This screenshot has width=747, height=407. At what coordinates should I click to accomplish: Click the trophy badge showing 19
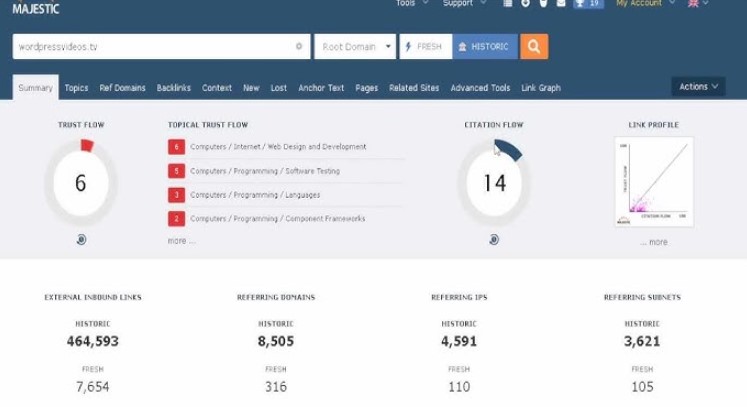pyautogui.click(x=588, y=3)
